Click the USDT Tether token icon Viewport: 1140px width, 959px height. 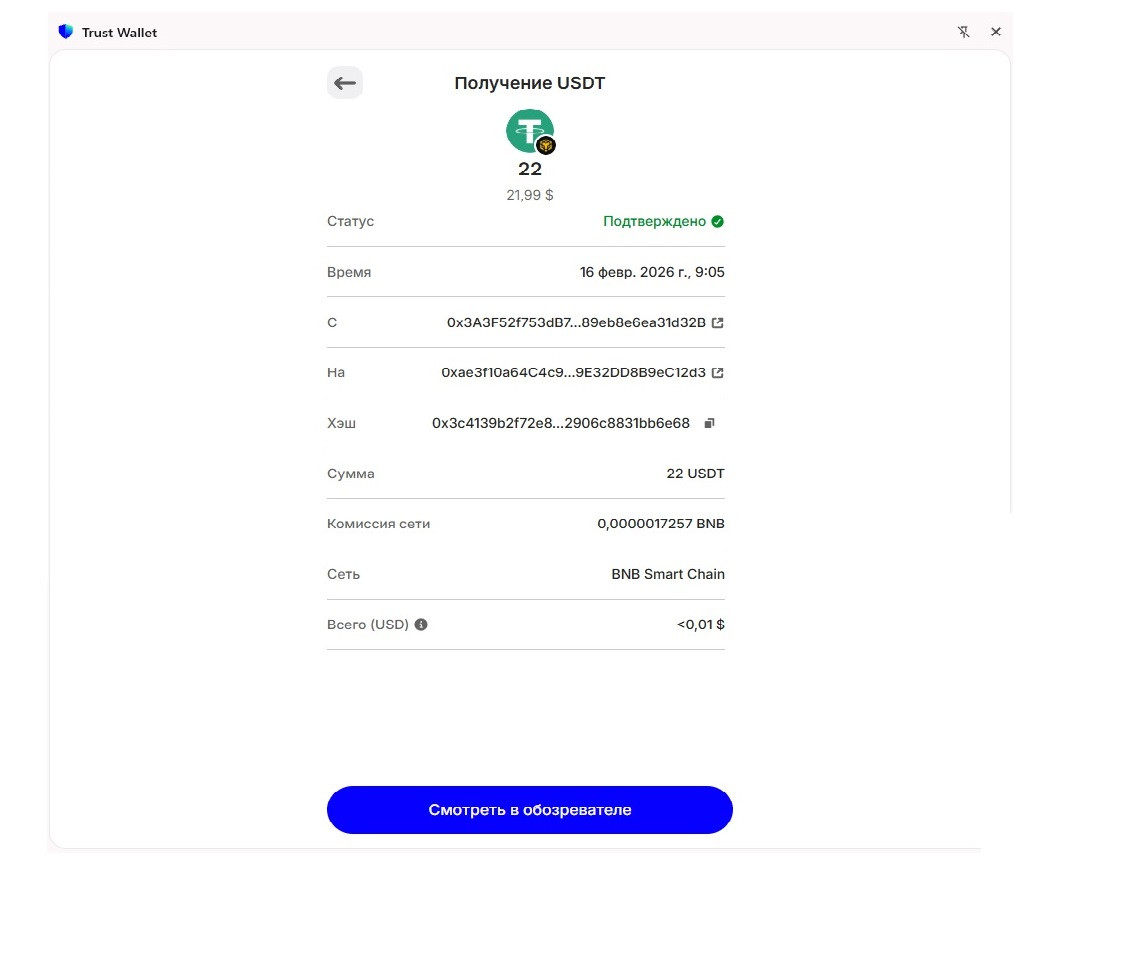530,132
